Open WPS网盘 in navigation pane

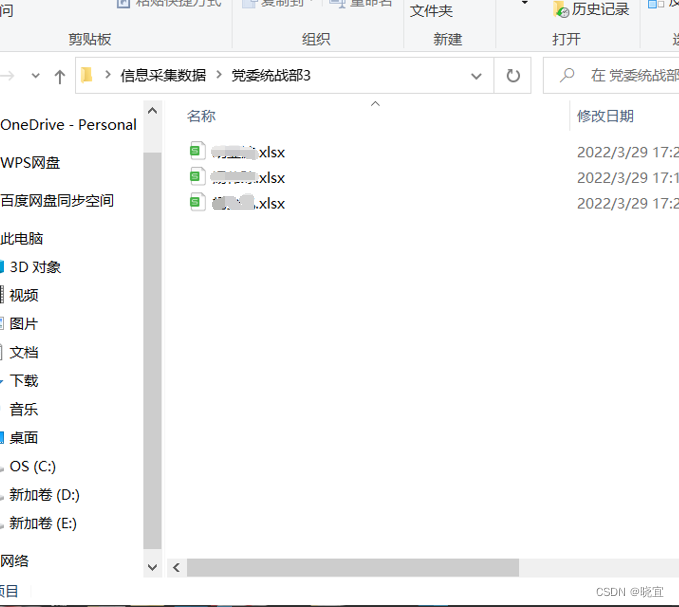coord(30,163)
